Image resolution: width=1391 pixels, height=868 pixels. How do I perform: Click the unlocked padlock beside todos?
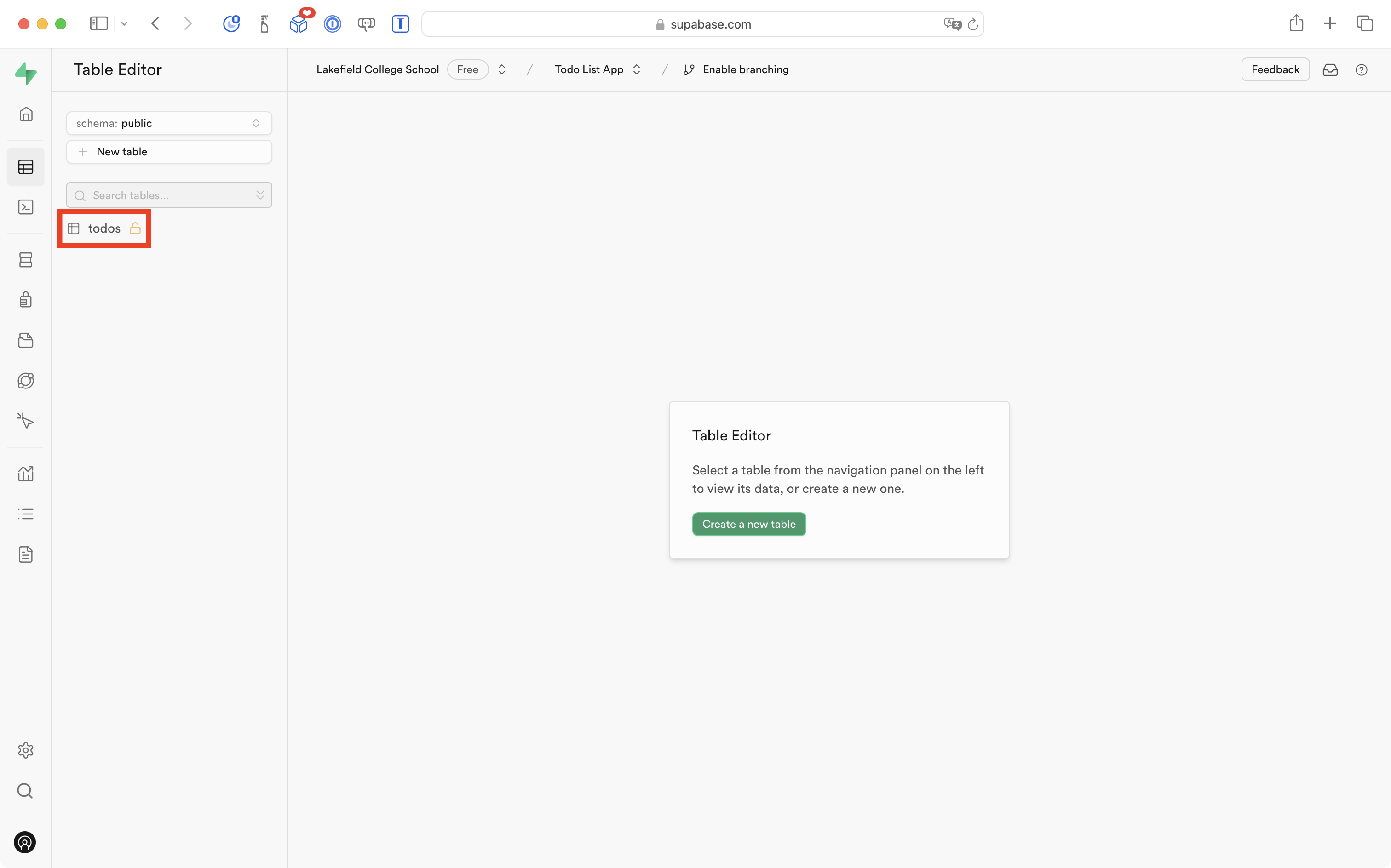[136, 228]
